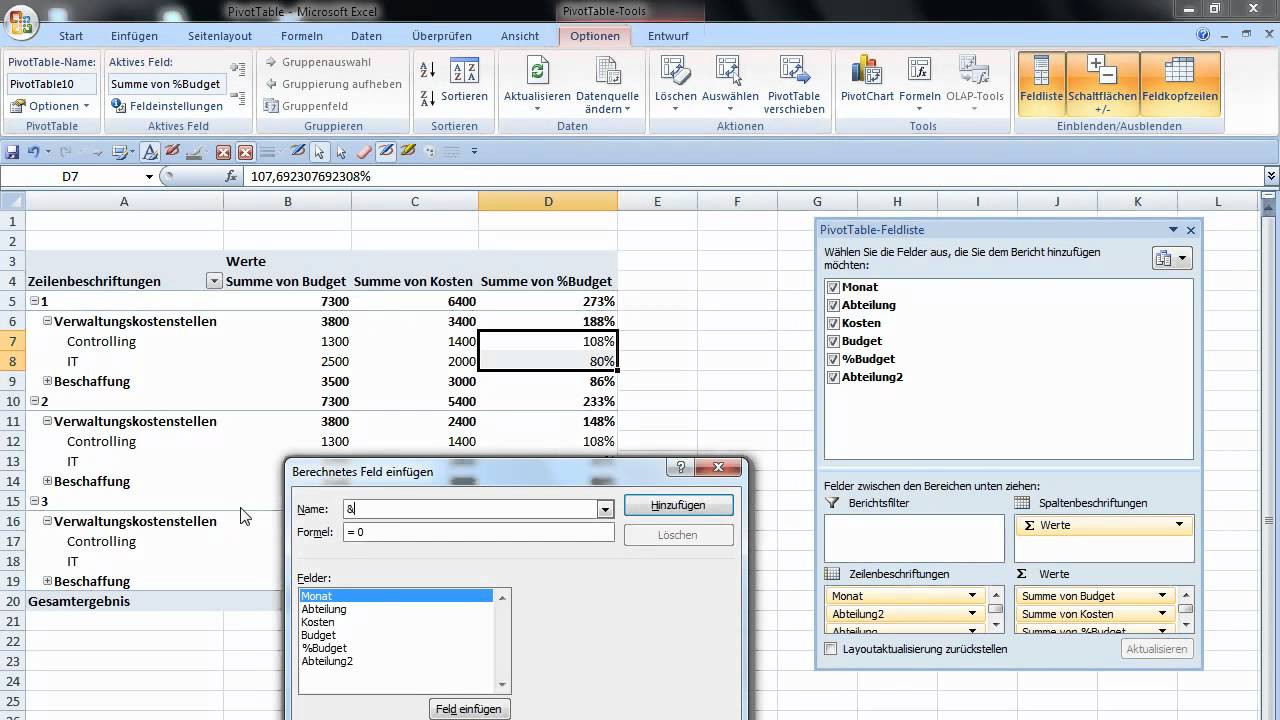Screen dimensions: 1280x720
Task: Enable Layoutaktualisierung zurückstellen checkbox
Action: 831,649
